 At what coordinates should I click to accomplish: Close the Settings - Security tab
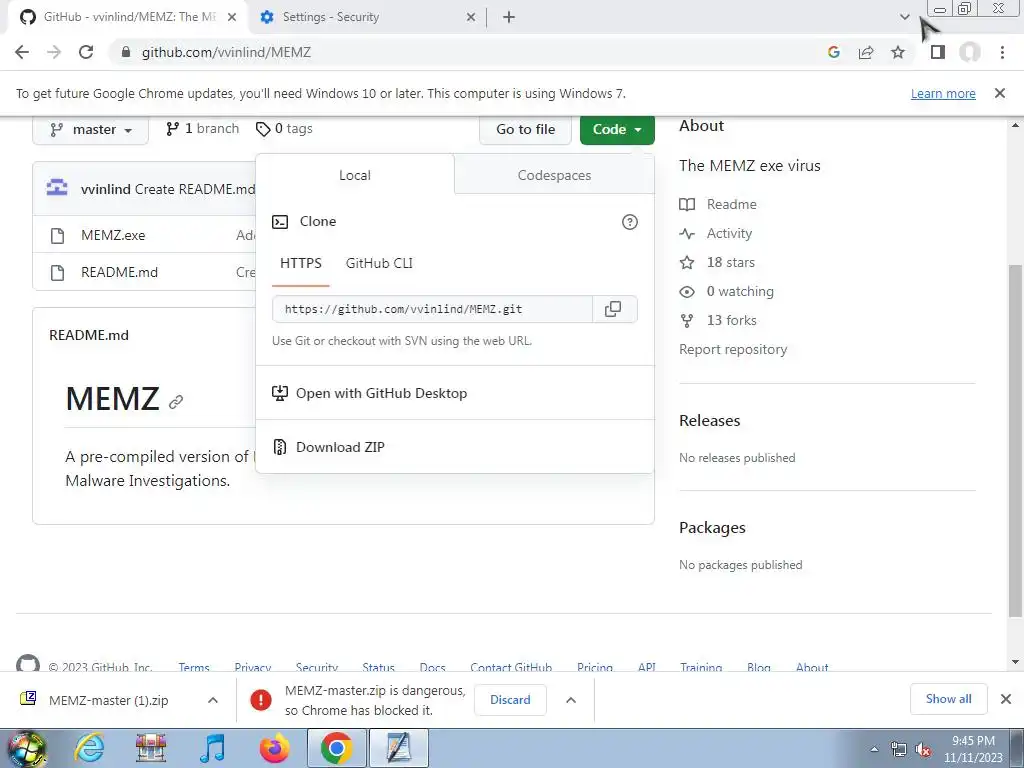tap(471, 17)
